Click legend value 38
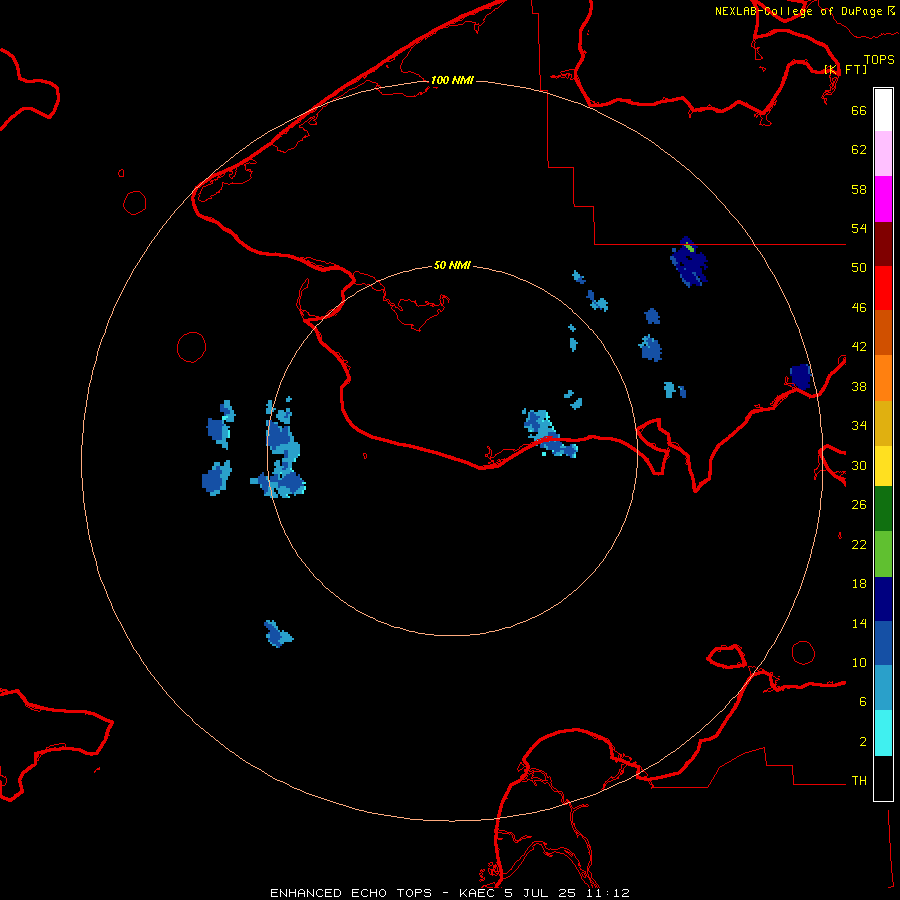900x900 pixels. (859, 386)
